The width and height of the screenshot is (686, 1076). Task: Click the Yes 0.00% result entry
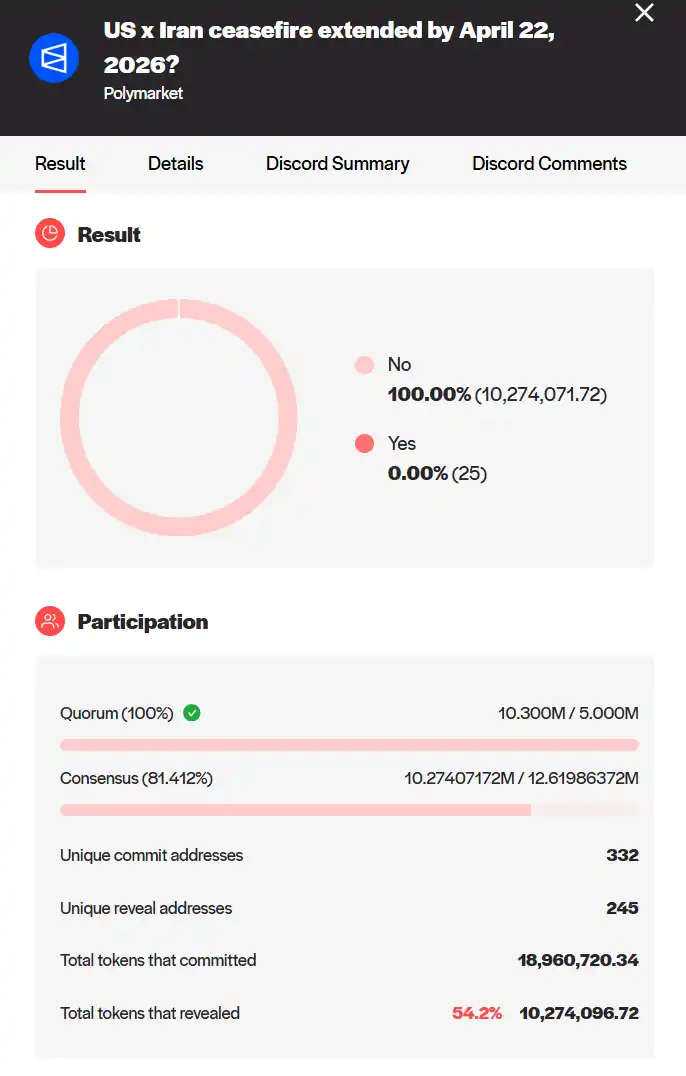[437, 473]
